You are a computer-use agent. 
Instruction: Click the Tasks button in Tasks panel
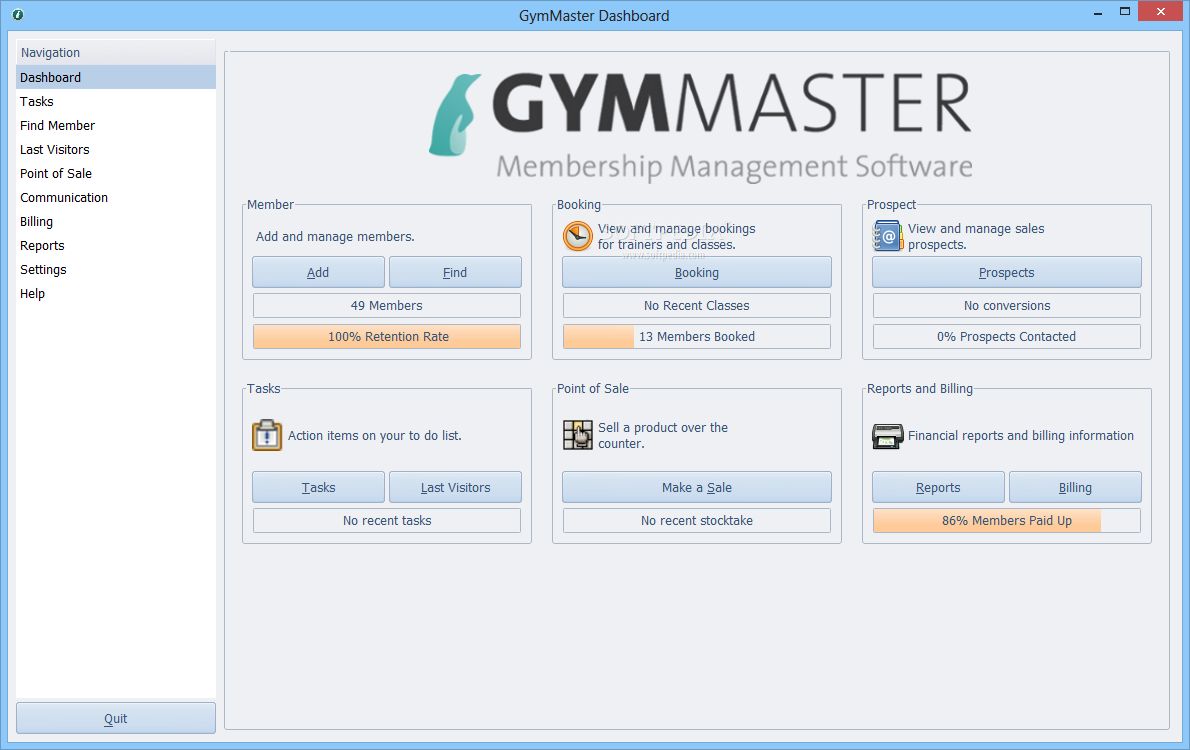pyautogui.click(x=318, y=487)
